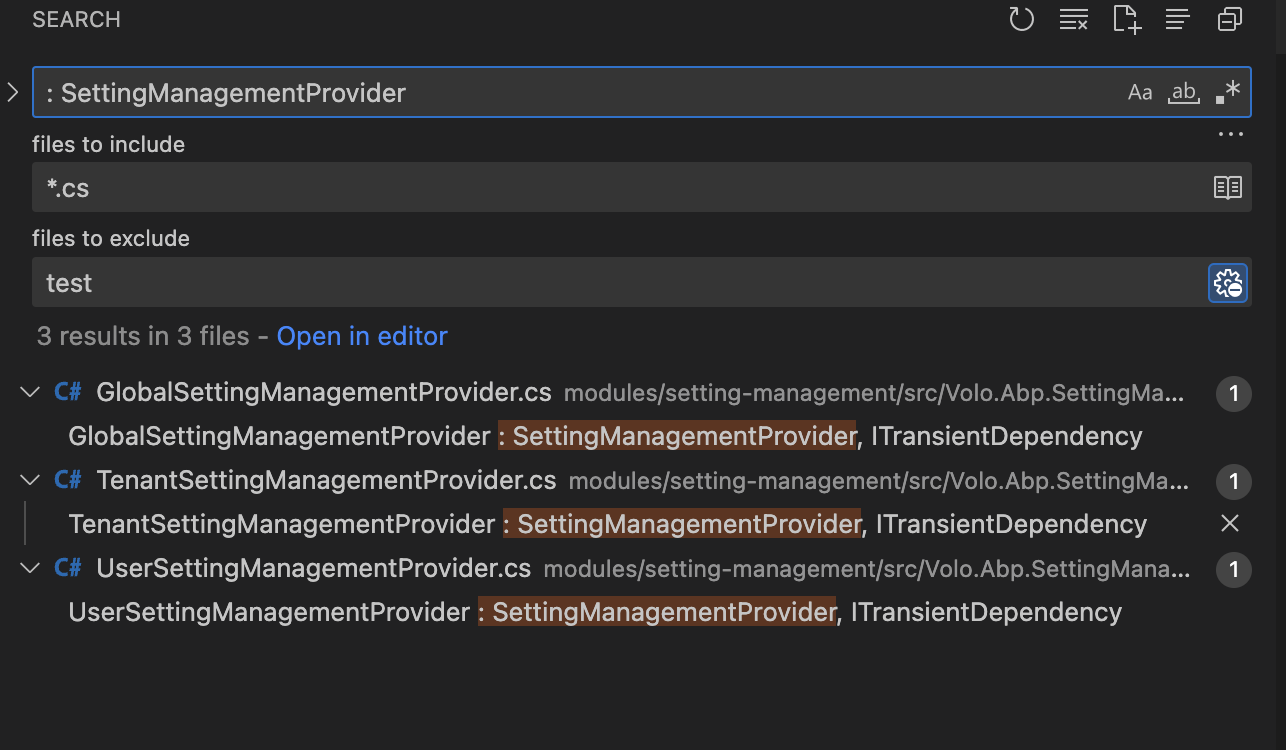Expand the replace field chevron
This screenshot has width=1286, height=750.
click(13, 93)
